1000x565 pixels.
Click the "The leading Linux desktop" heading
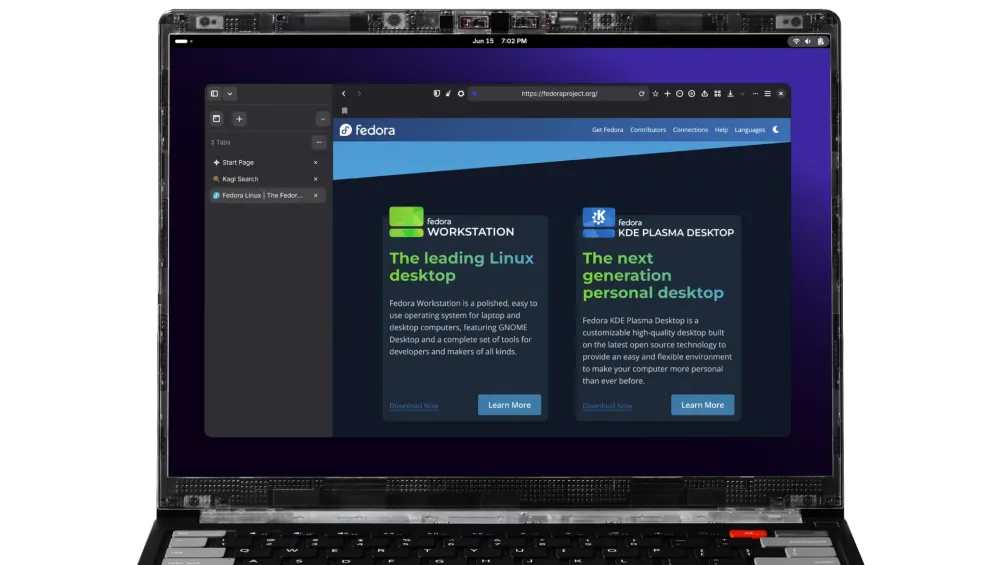pyautogui.click(x=462, y=267)
